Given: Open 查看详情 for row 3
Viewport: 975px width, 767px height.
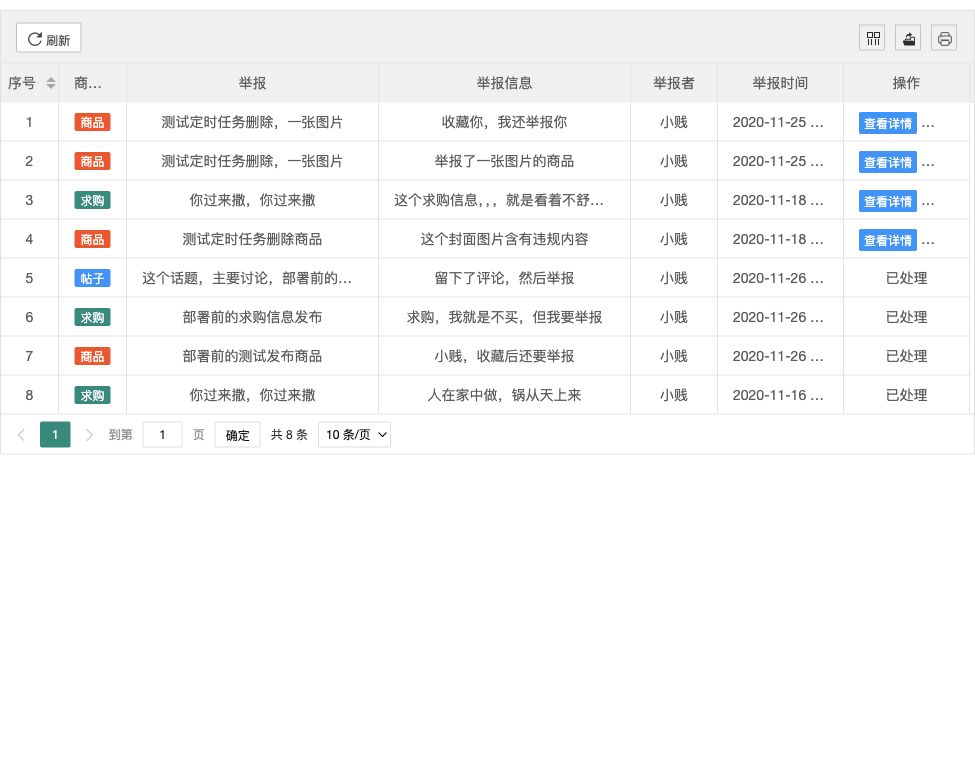Looking at the screenshot, I should [x=887, y=201].
